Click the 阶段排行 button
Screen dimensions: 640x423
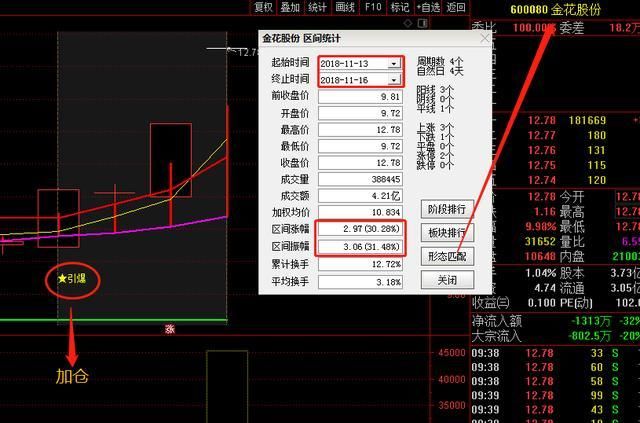pyautogui.click(x=447, y=209)
